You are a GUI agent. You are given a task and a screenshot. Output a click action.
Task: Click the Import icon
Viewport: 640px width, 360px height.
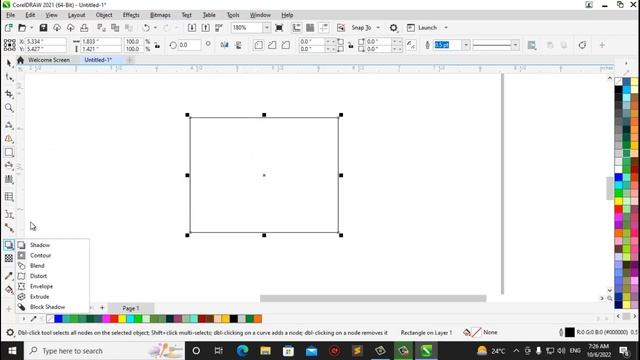192,28
